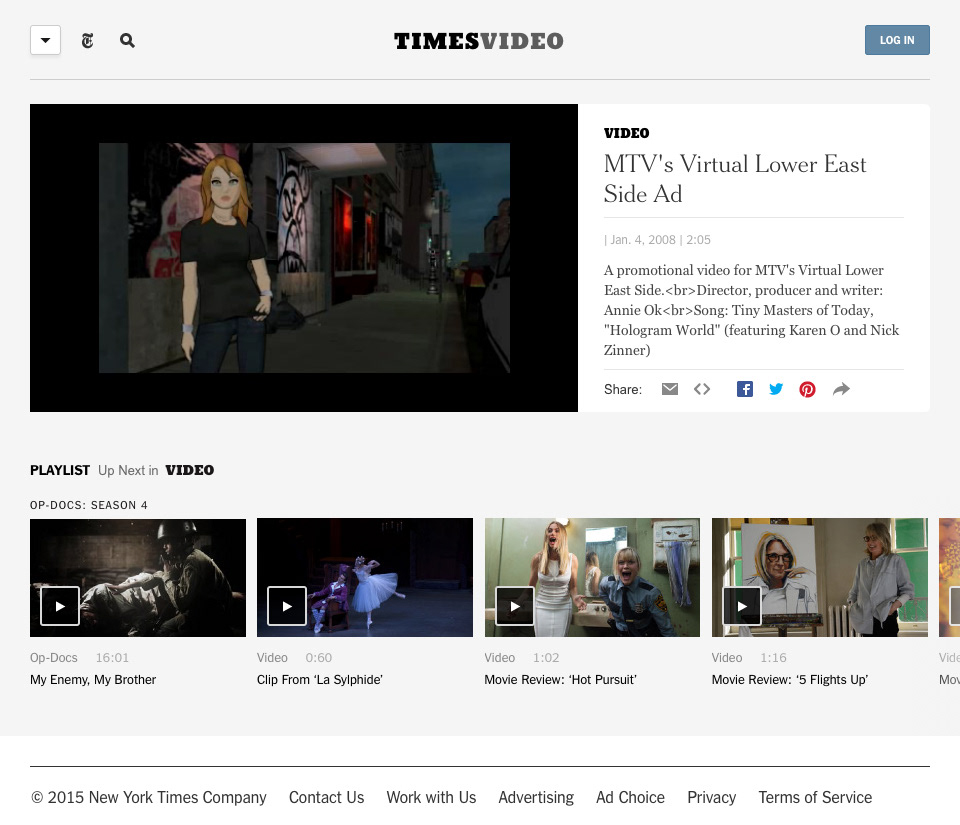Click the 'My Enemy, My Brother' title
Viewport: 960px width, 825px height.
(93, 680)
